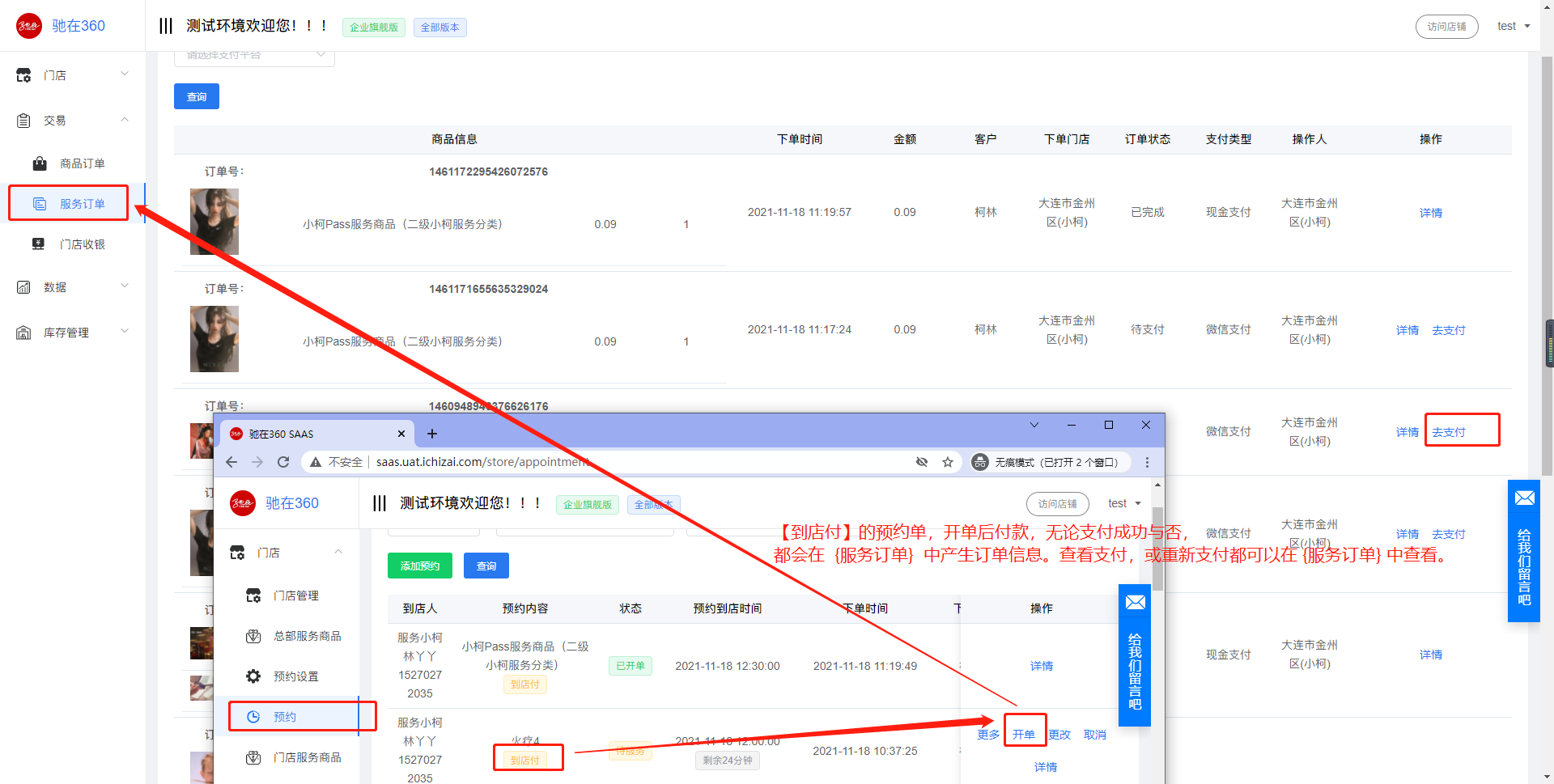Click the eye-slash tracking icon in address bar
1554x784 pixels.
coord(922,462)
